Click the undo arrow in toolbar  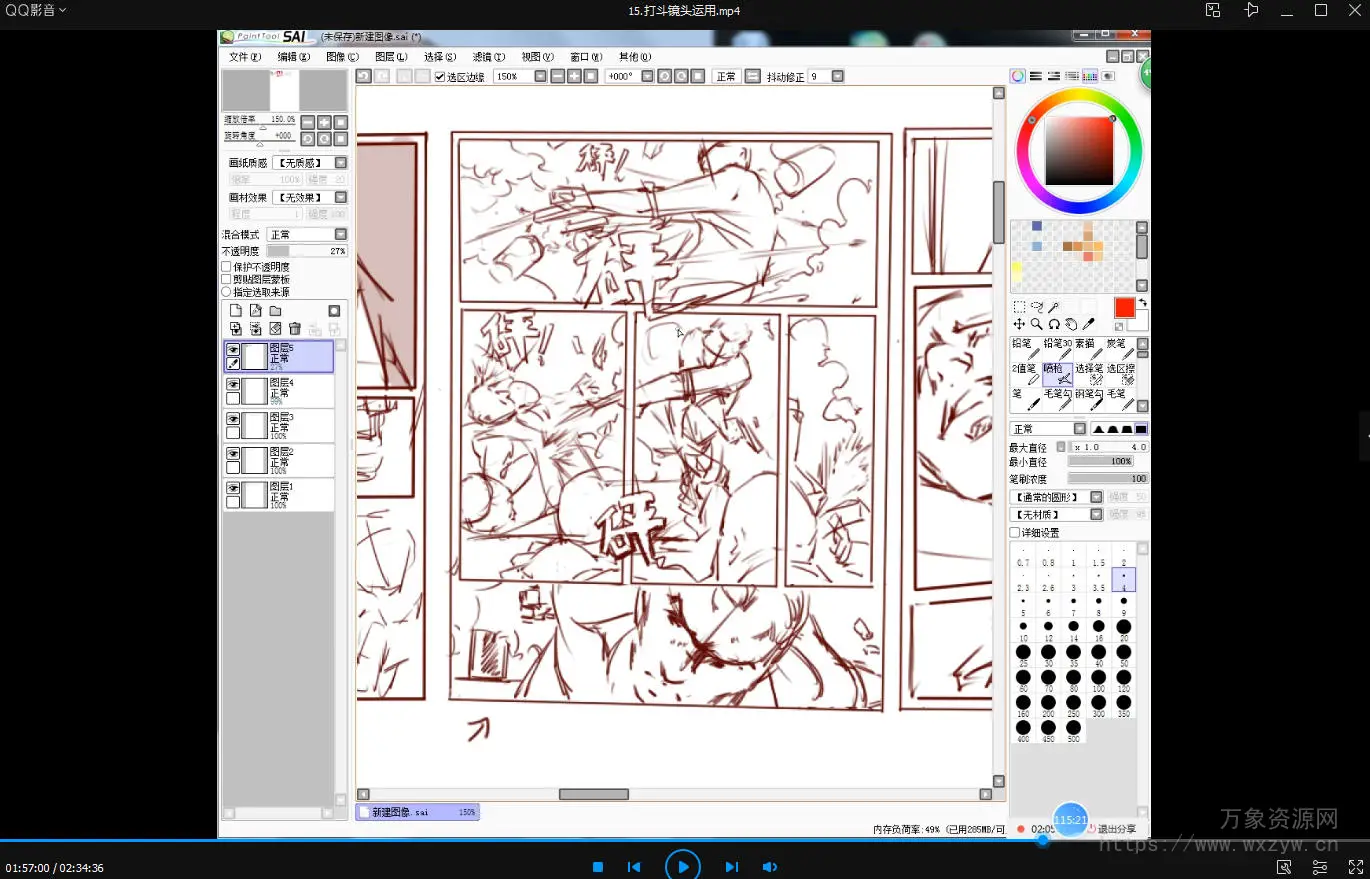point(364,76)
